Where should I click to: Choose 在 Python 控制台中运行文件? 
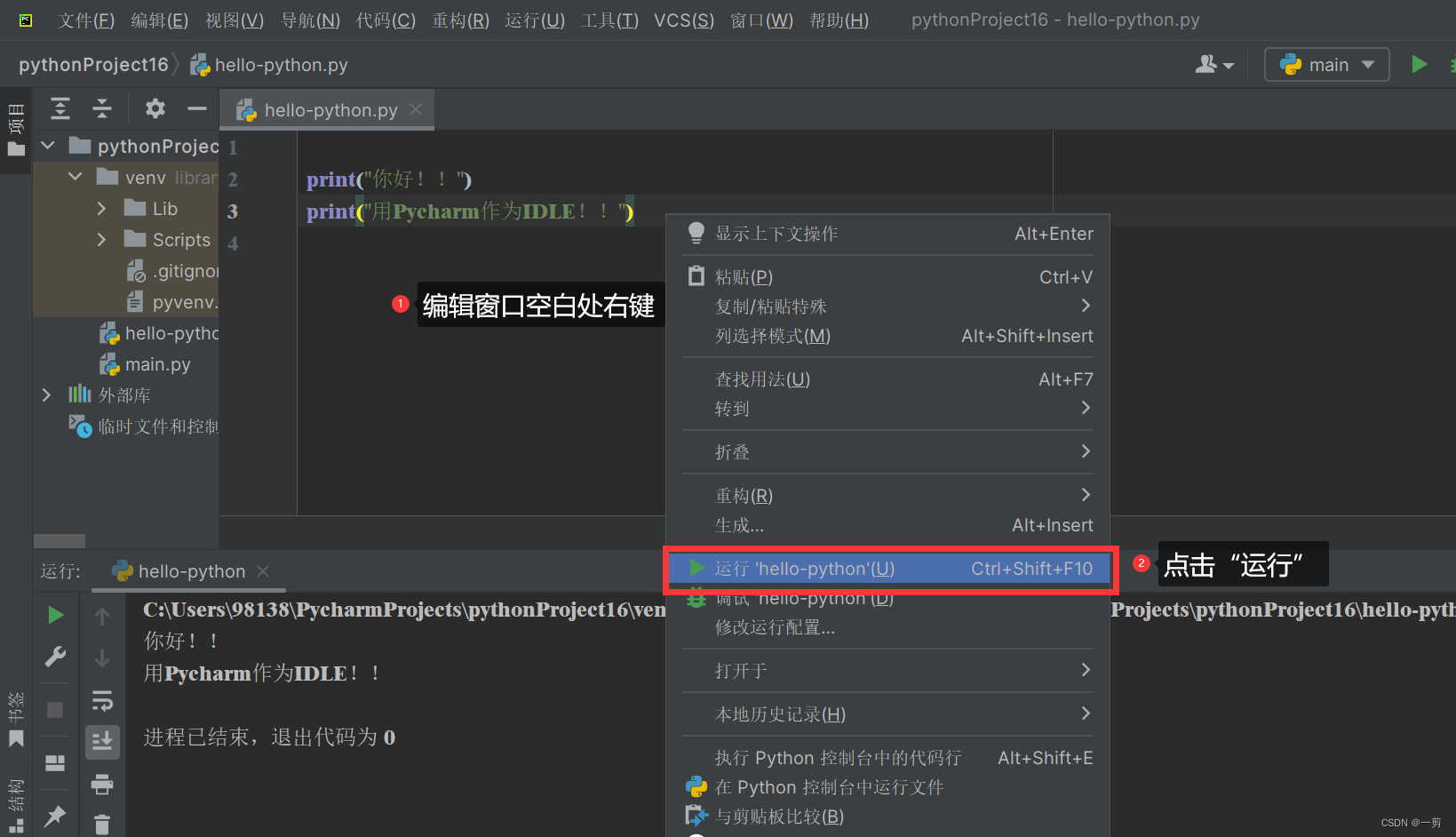pos(888,787)
